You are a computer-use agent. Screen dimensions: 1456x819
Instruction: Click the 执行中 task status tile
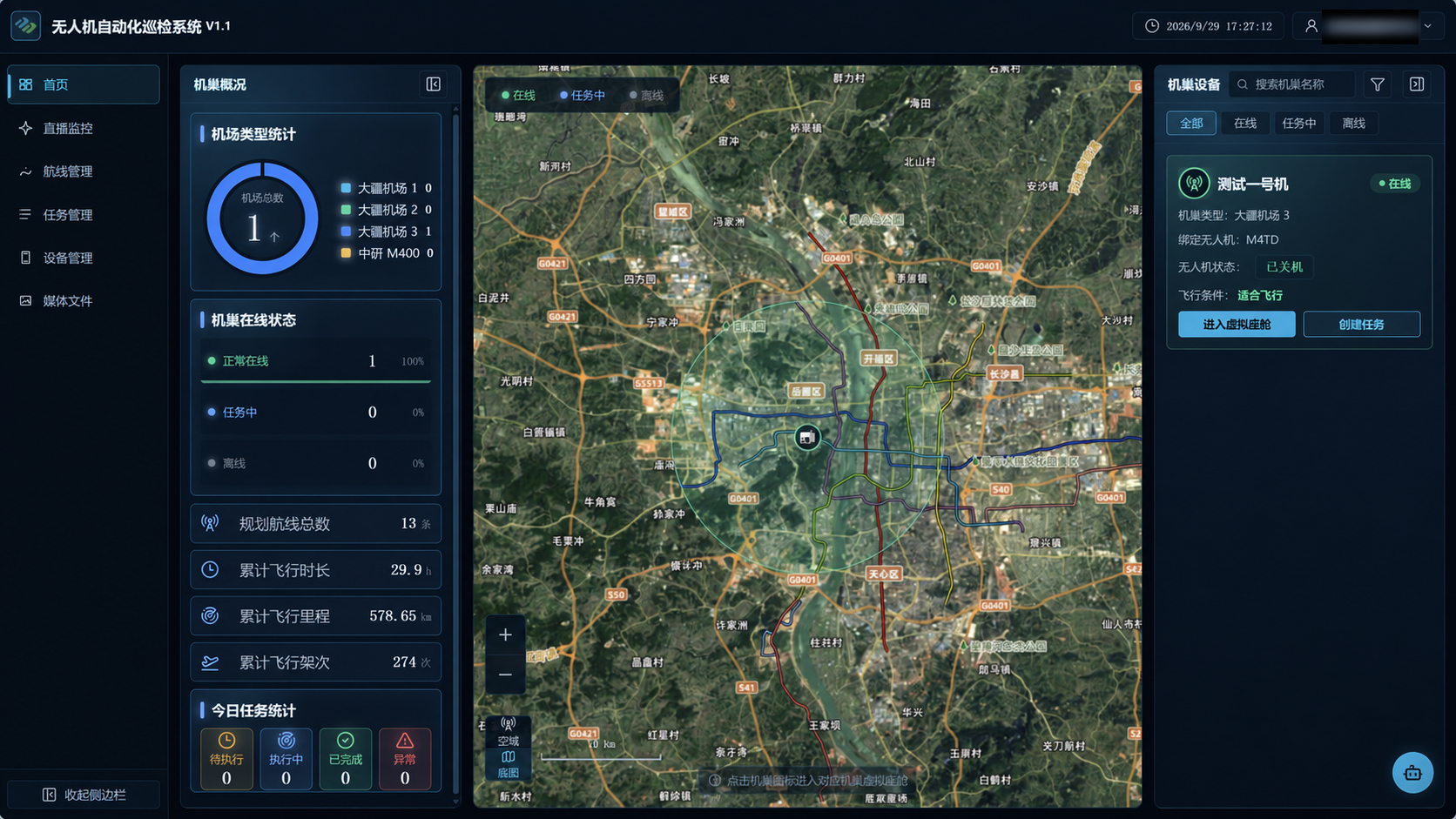coord(286,759)
